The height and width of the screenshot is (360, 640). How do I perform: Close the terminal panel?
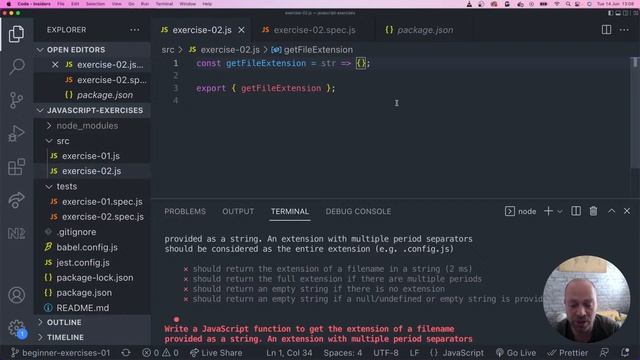pyautogui.click(x=627, y=211)
